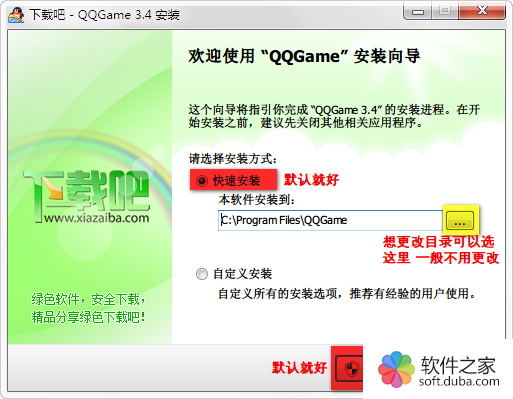Click the soft.duba.com watermark text
Viewport: 513px width, 399px height.
[x=459, y=381]
